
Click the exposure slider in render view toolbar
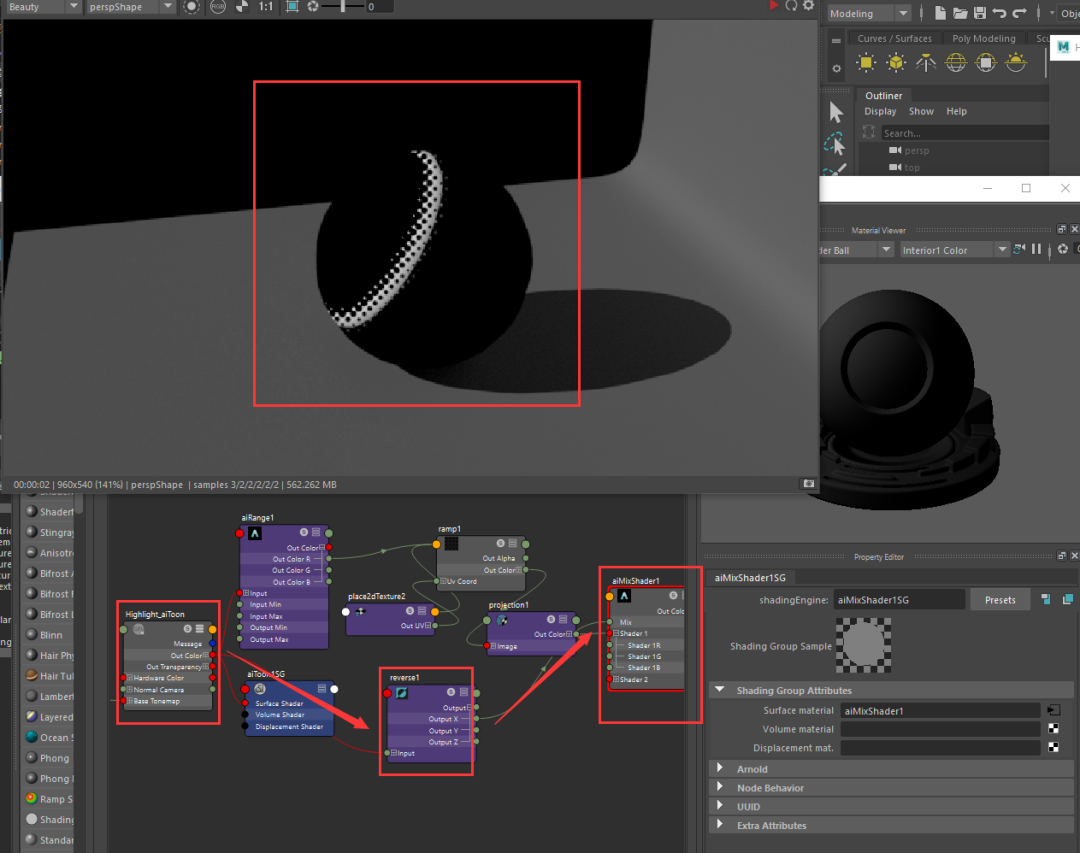coord(343,7)
